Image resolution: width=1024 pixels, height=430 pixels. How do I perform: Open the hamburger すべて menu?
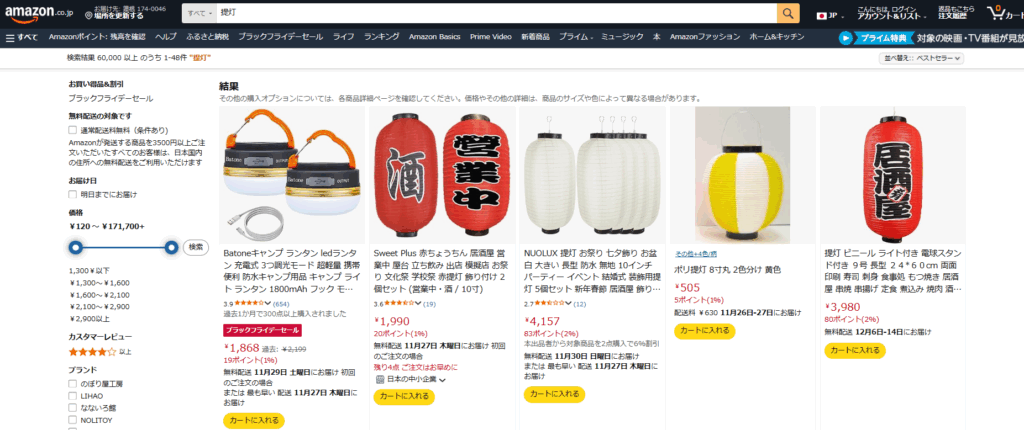click(x=22, y=37)
